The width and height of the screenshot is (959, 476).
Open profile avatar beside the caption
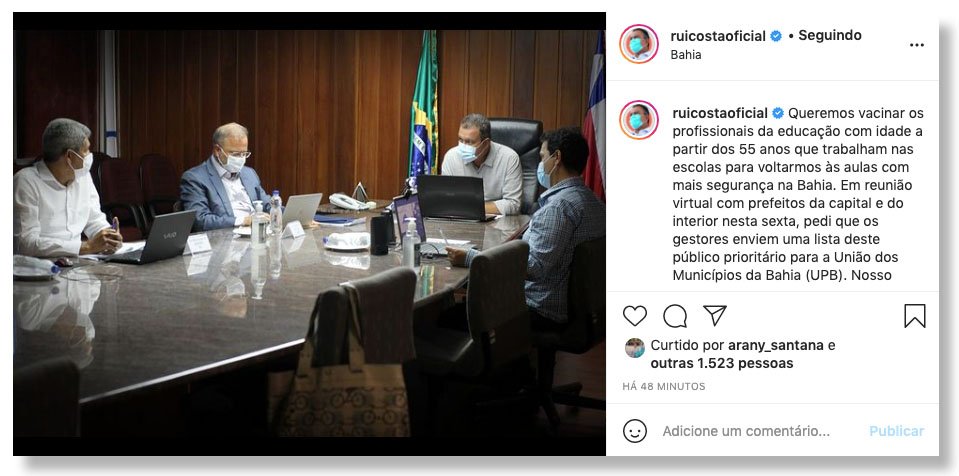click(639, 120)
